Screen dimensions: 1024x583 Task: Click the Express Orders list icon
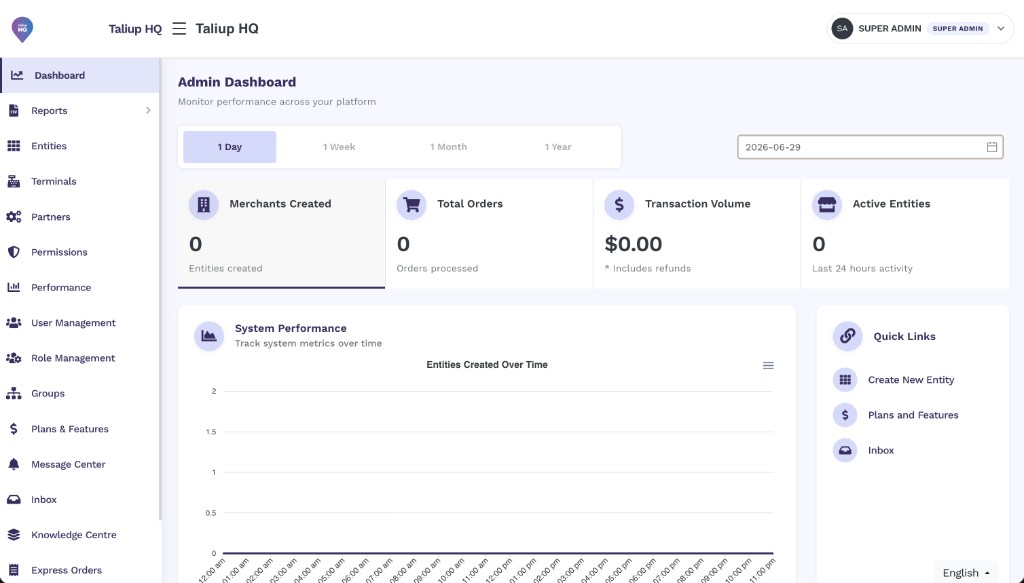coord(14,570)
